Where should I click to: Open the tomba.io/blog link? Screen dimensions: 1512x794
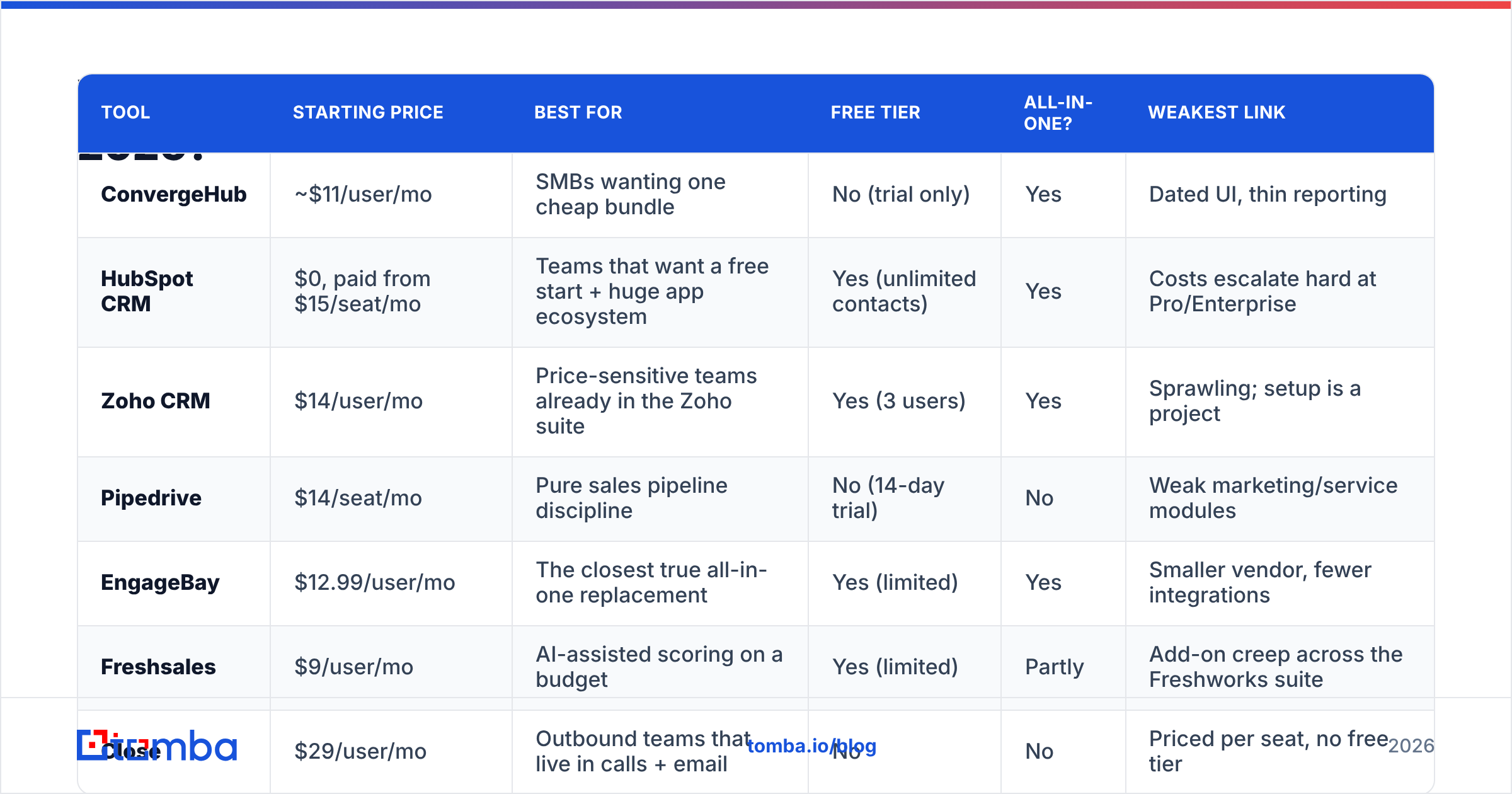[x=811, y=746]
